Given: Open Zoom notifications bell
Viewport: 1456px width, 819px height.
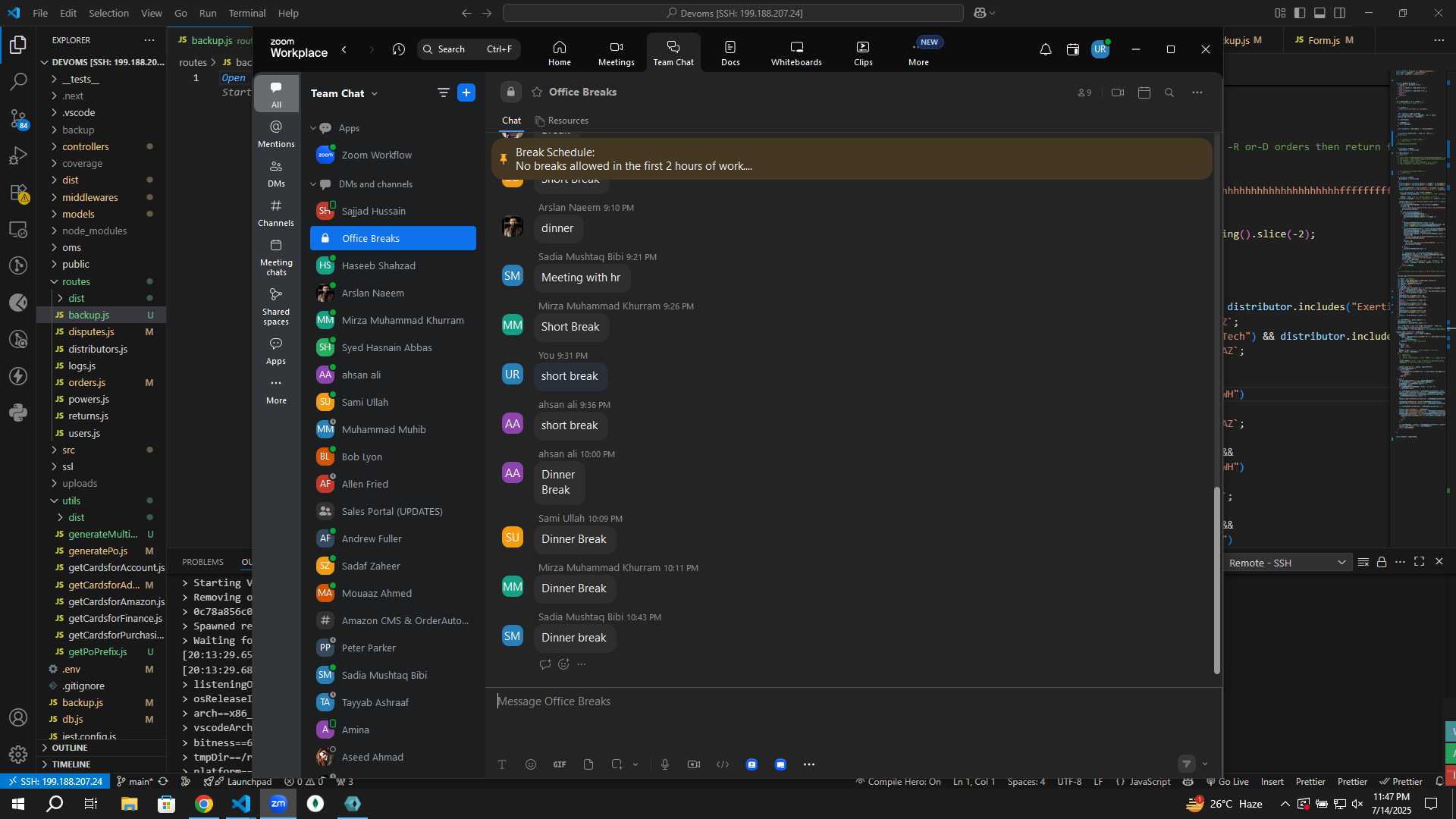Looking at the screenshot, I should (1045, 49).
